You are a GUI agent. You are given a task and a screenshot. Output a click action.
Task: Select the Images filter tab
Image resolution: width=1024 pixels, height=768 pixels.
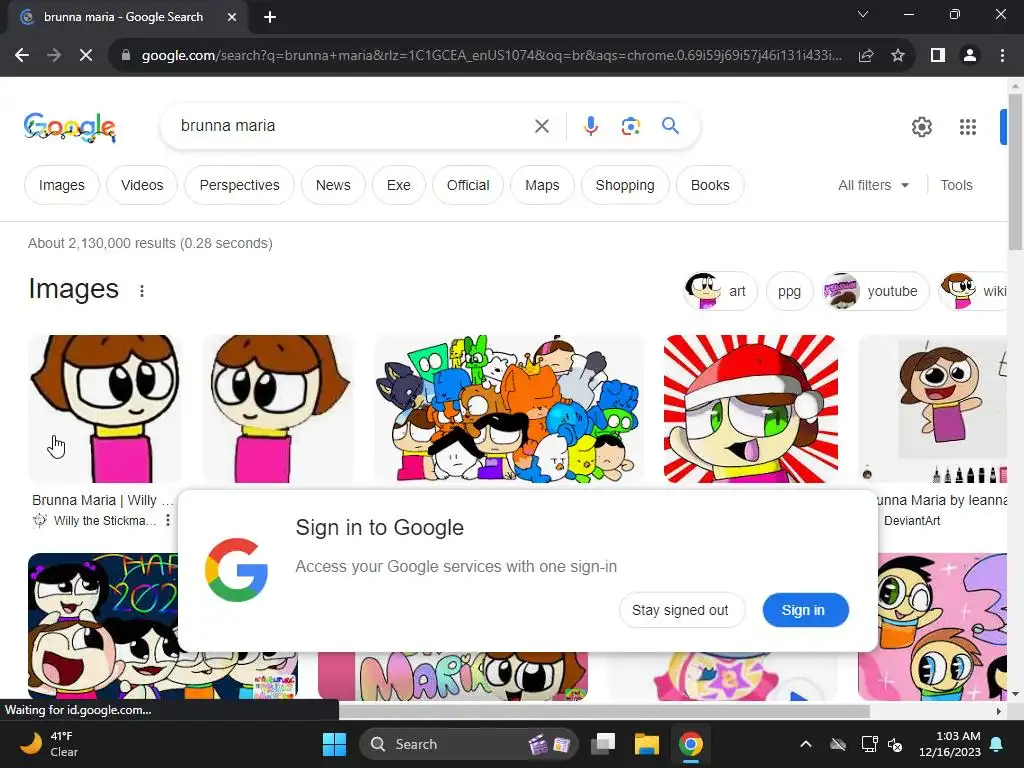click(61, 185)
